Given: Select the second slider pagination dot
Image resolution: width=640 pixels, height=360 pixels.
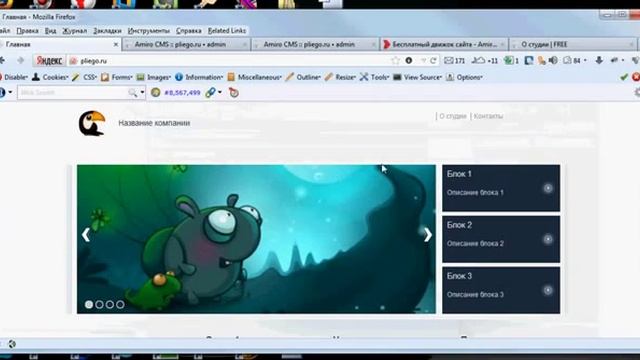Looking at the screenshot, I should click(x=99, y=304).
